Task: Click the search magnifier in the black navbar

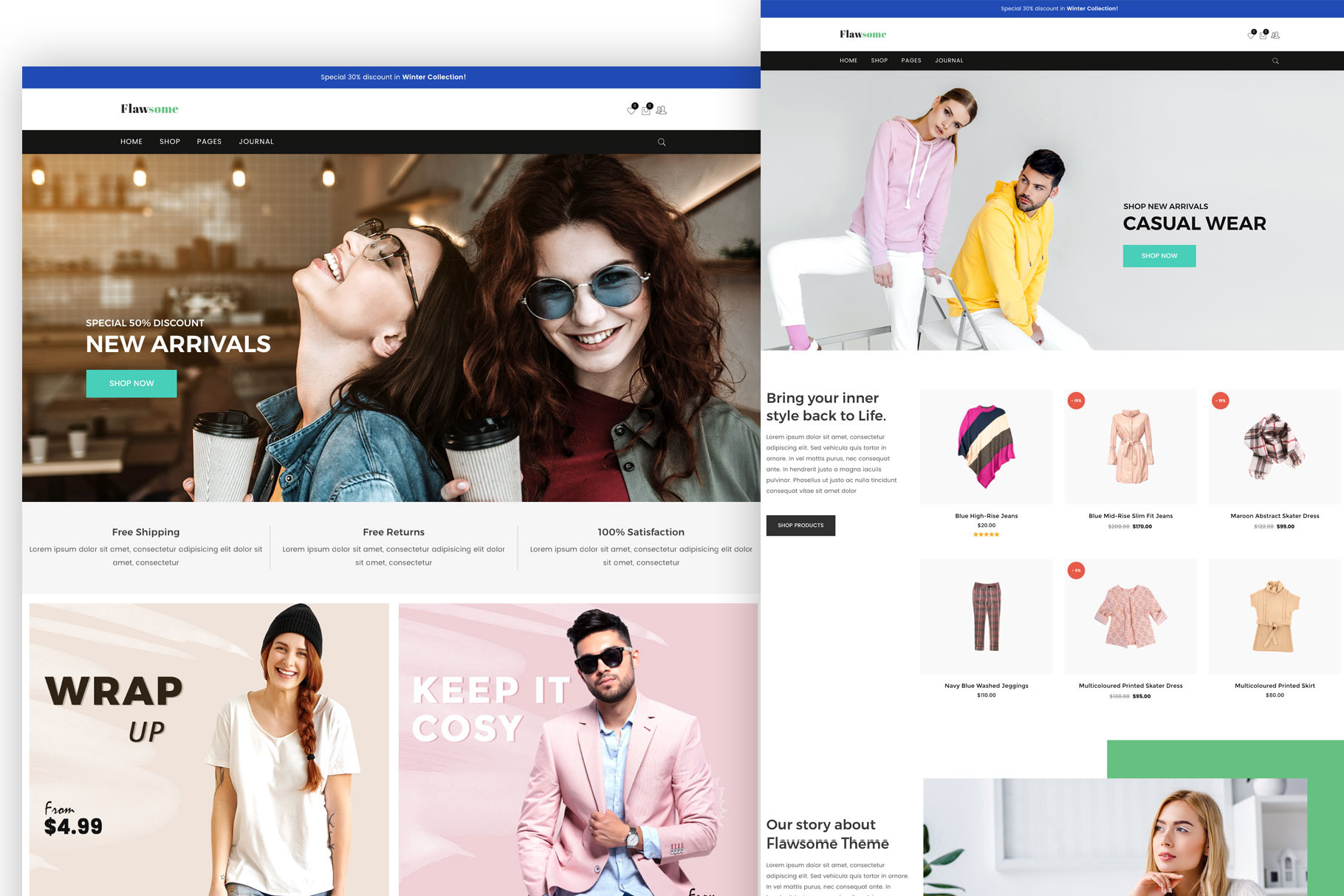Action: pyautogui.click(x=662, y=142)
